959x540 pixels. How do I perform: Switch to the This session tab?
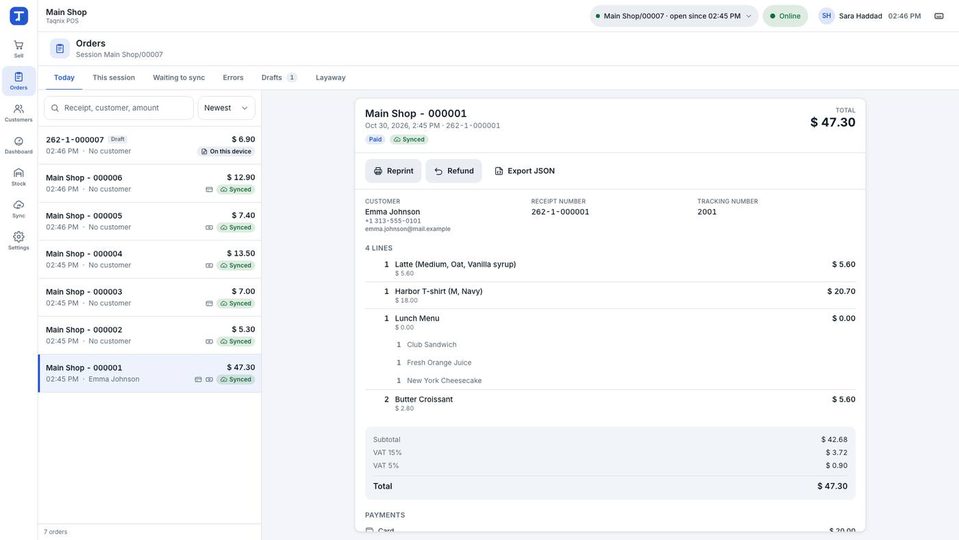[114, 78]
